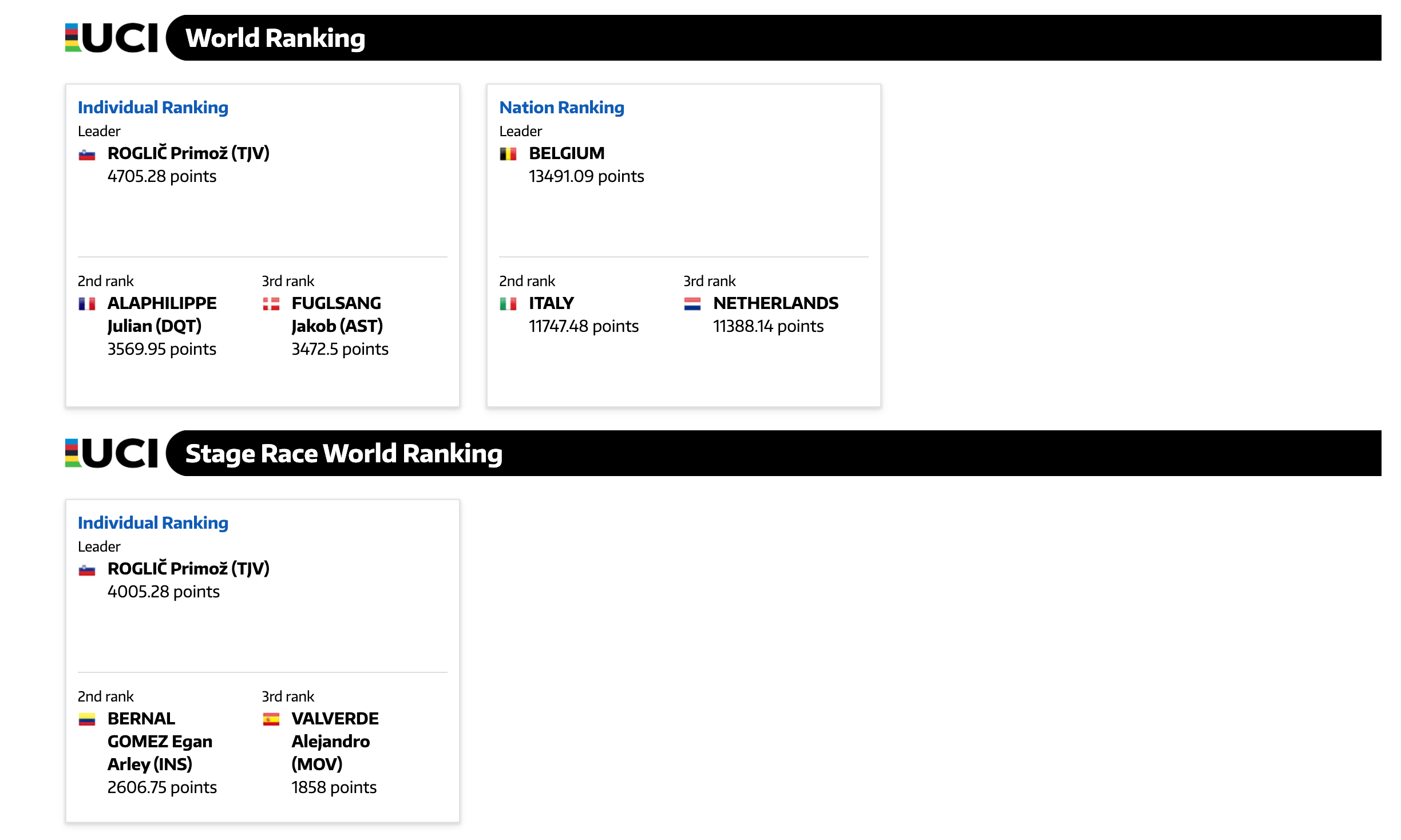Open the Stage Race Individual Ranking link
This screenshot has height=840, width=1401.
[153, 522]
